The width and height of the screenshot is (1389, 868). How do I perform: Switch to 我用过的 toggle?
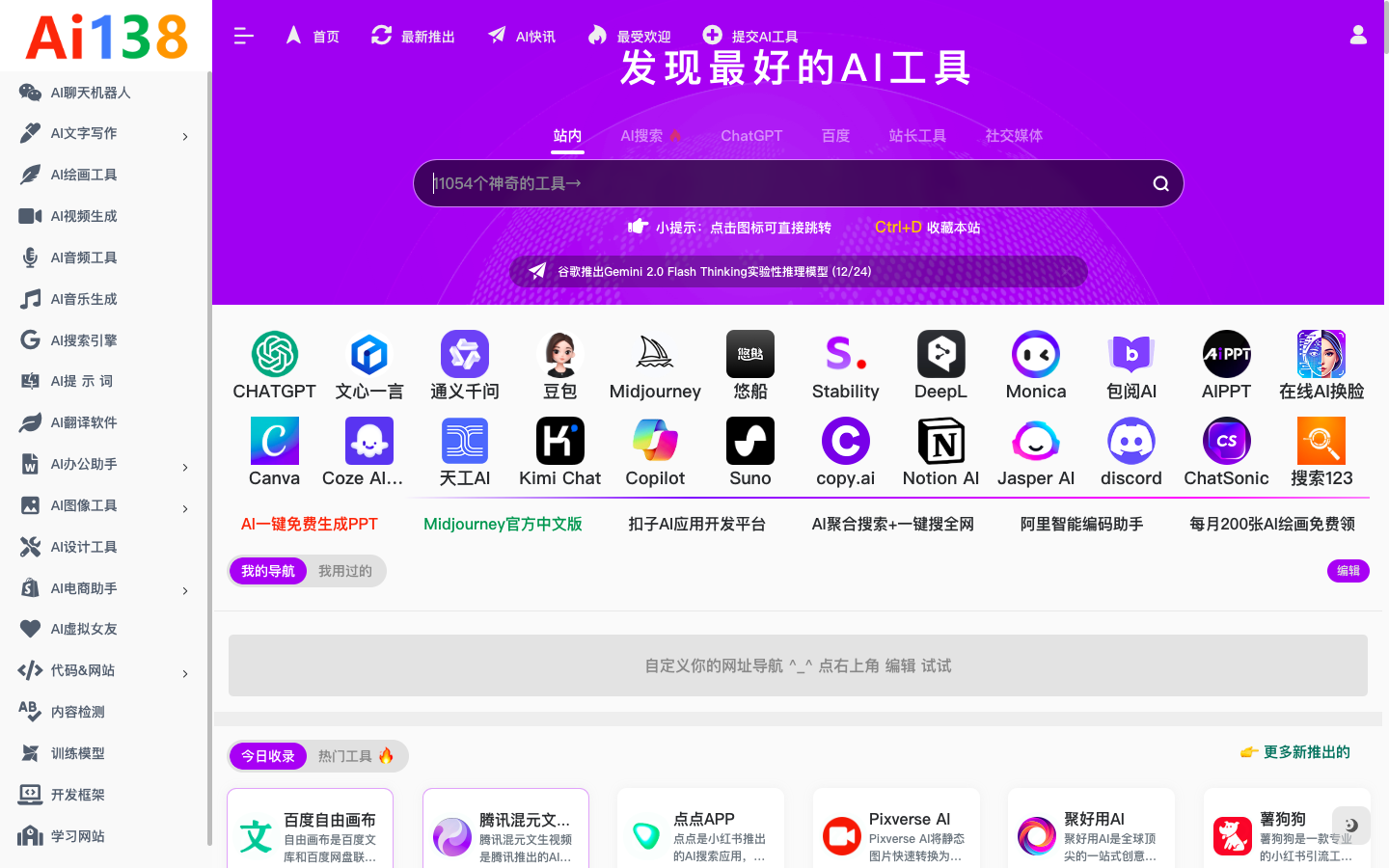(x=345, y=571)
